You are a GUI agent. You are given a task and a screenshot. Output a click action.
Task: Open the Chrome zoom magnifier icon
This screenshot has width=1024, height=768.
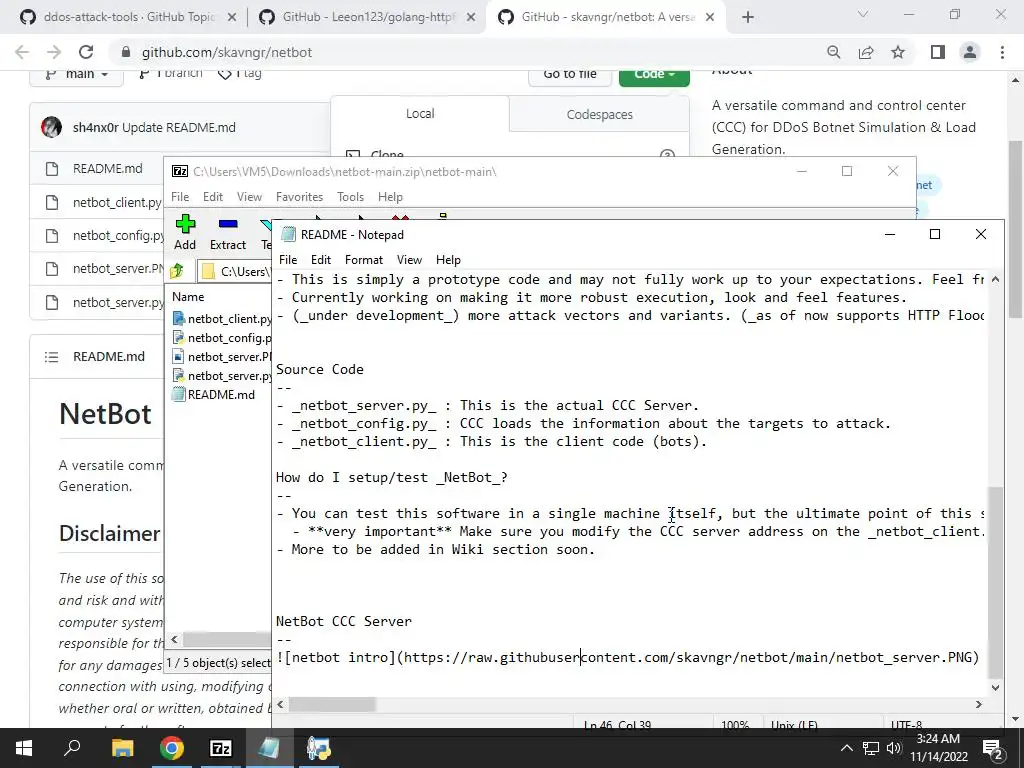pyautogui.click(x=834, y=52)
